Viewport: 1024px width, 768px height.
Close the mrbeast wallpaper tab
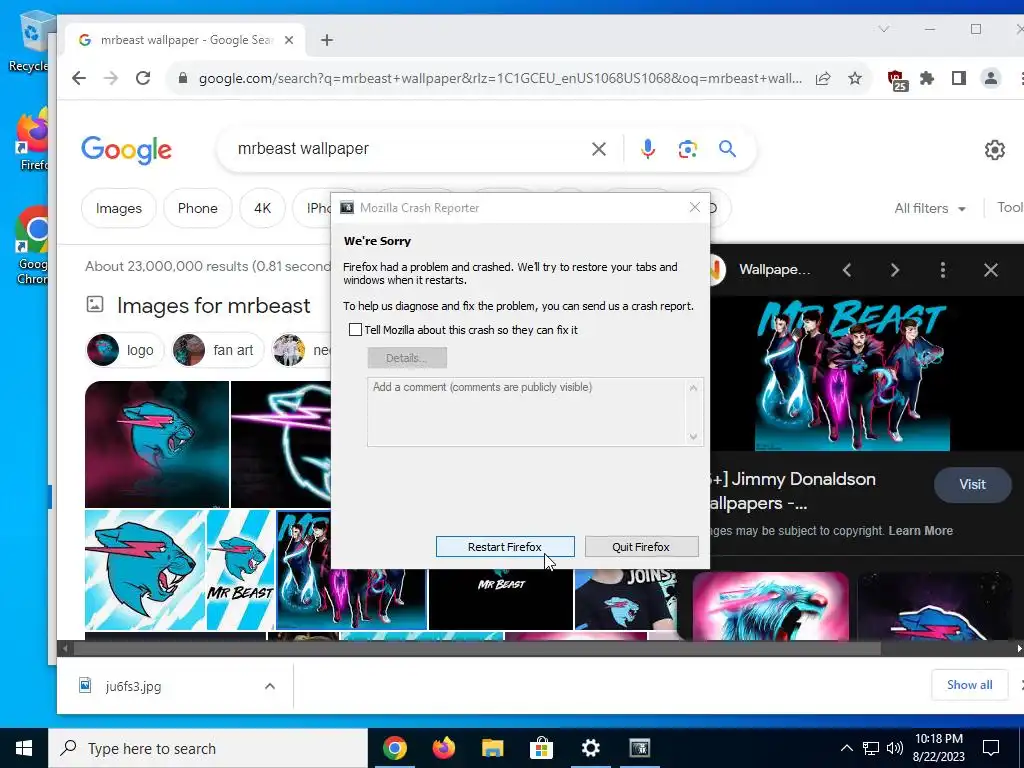point(289,40)
